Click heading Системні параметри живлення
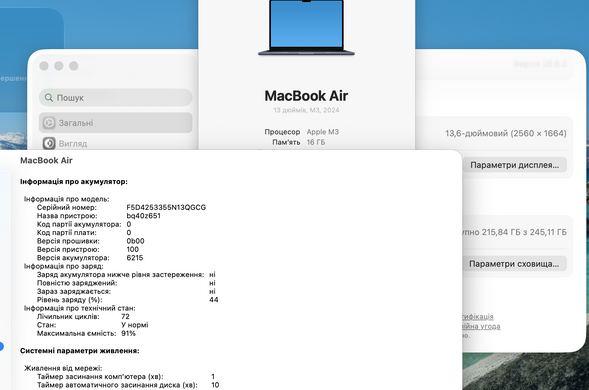The image size is (589, 390). (x=80, y=351)
